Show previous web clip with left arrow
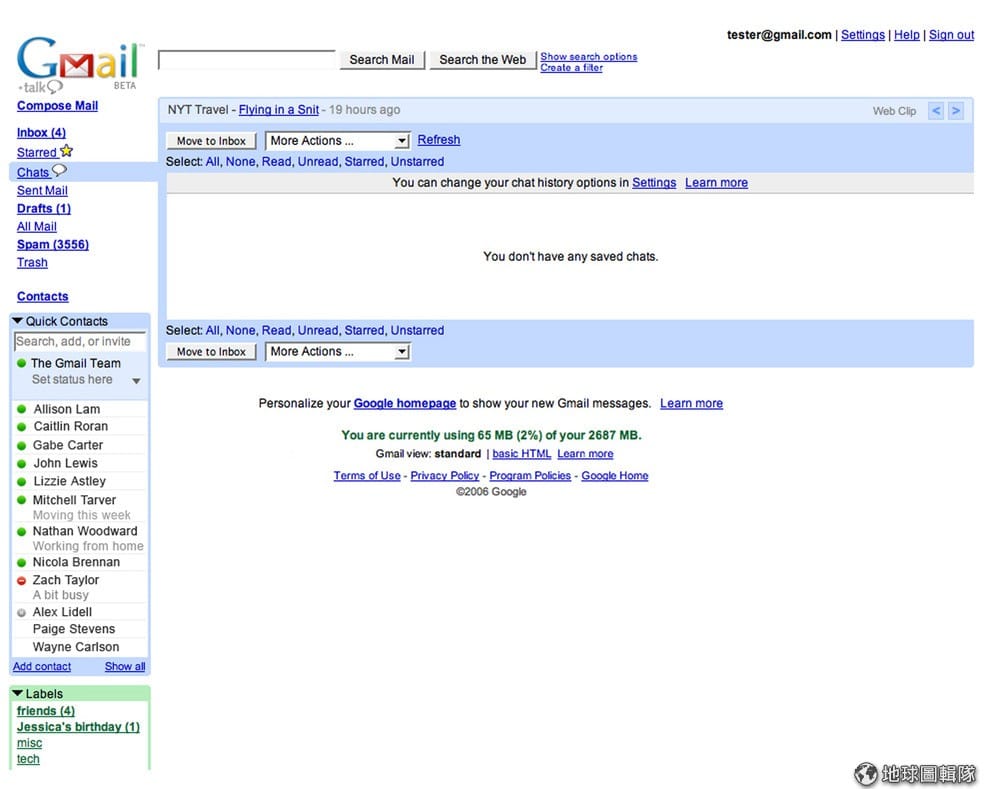 936,111
